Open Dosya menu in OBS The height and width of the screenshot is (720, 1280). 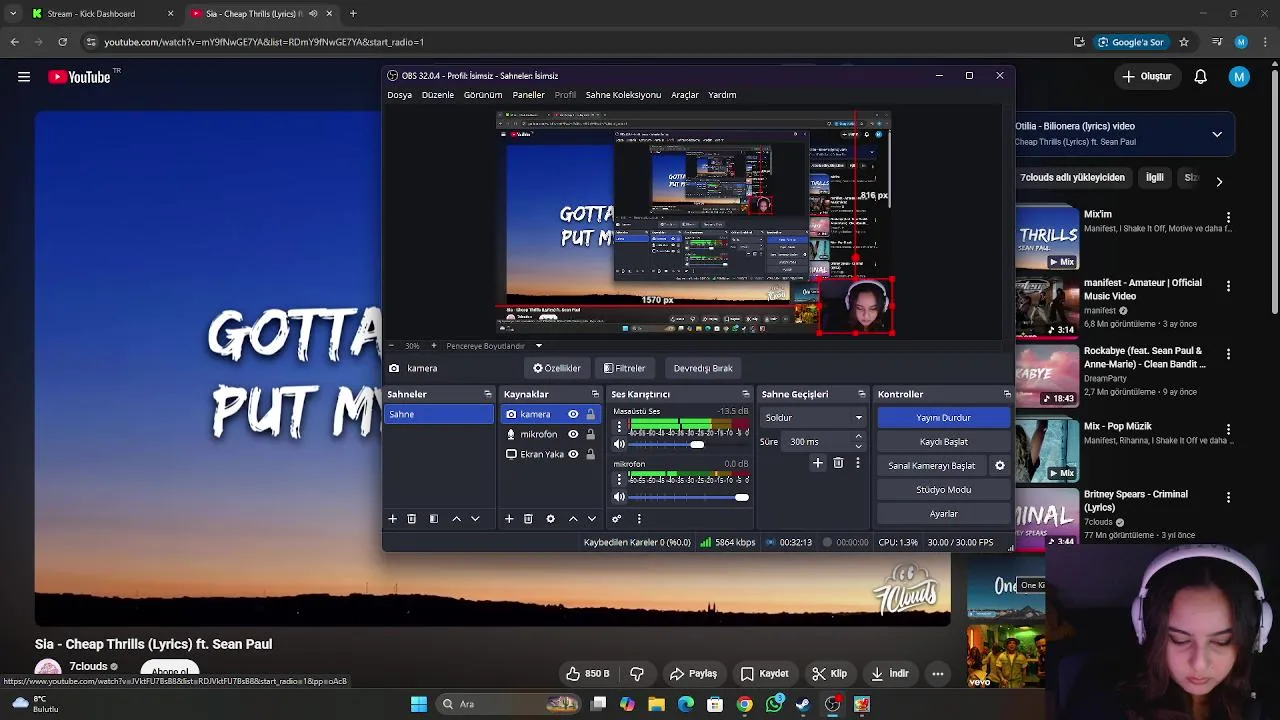[399, 95]
